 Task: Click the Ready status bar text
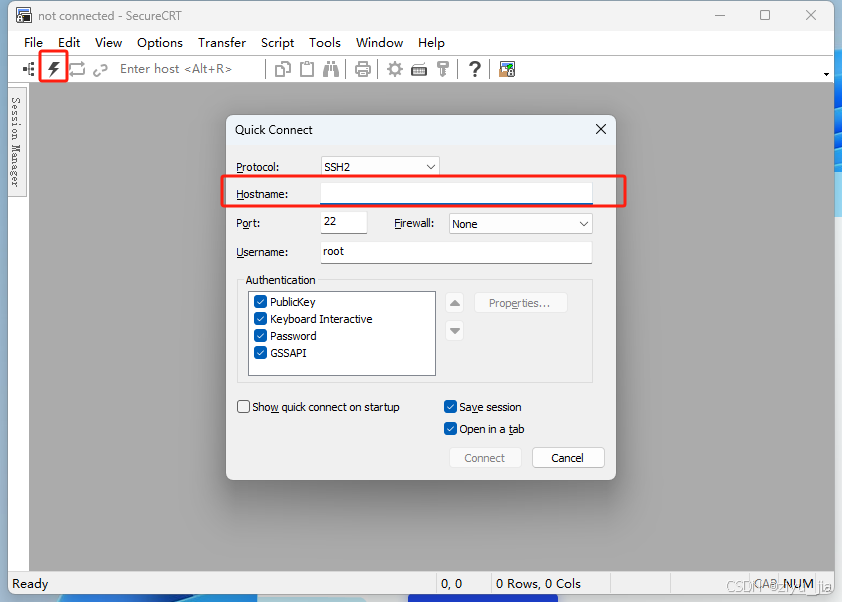coord(30,583)
